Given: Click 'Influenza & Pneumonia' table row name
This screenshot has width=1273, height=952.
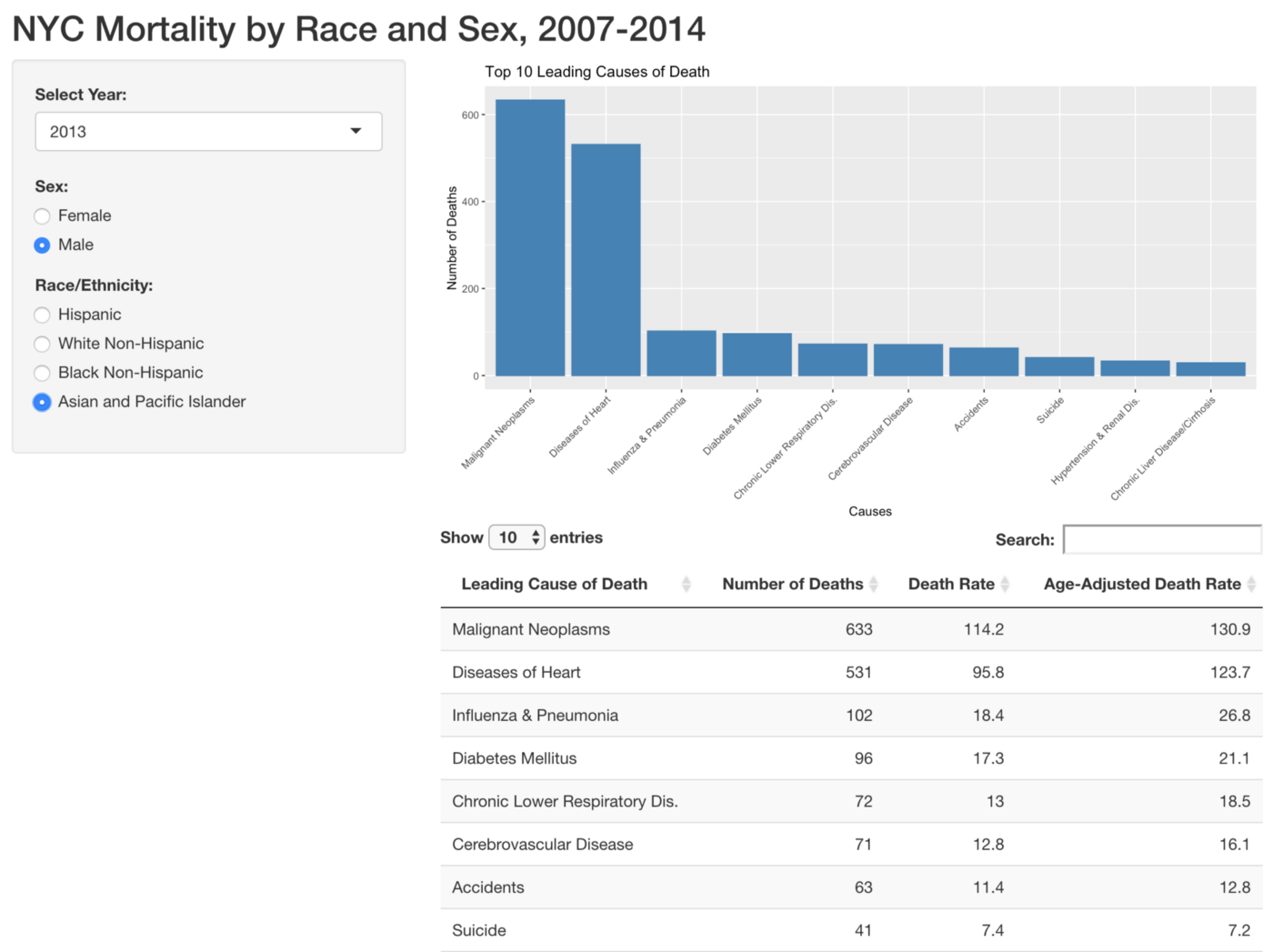Looking at the screenshot, I should click(535, 716).
